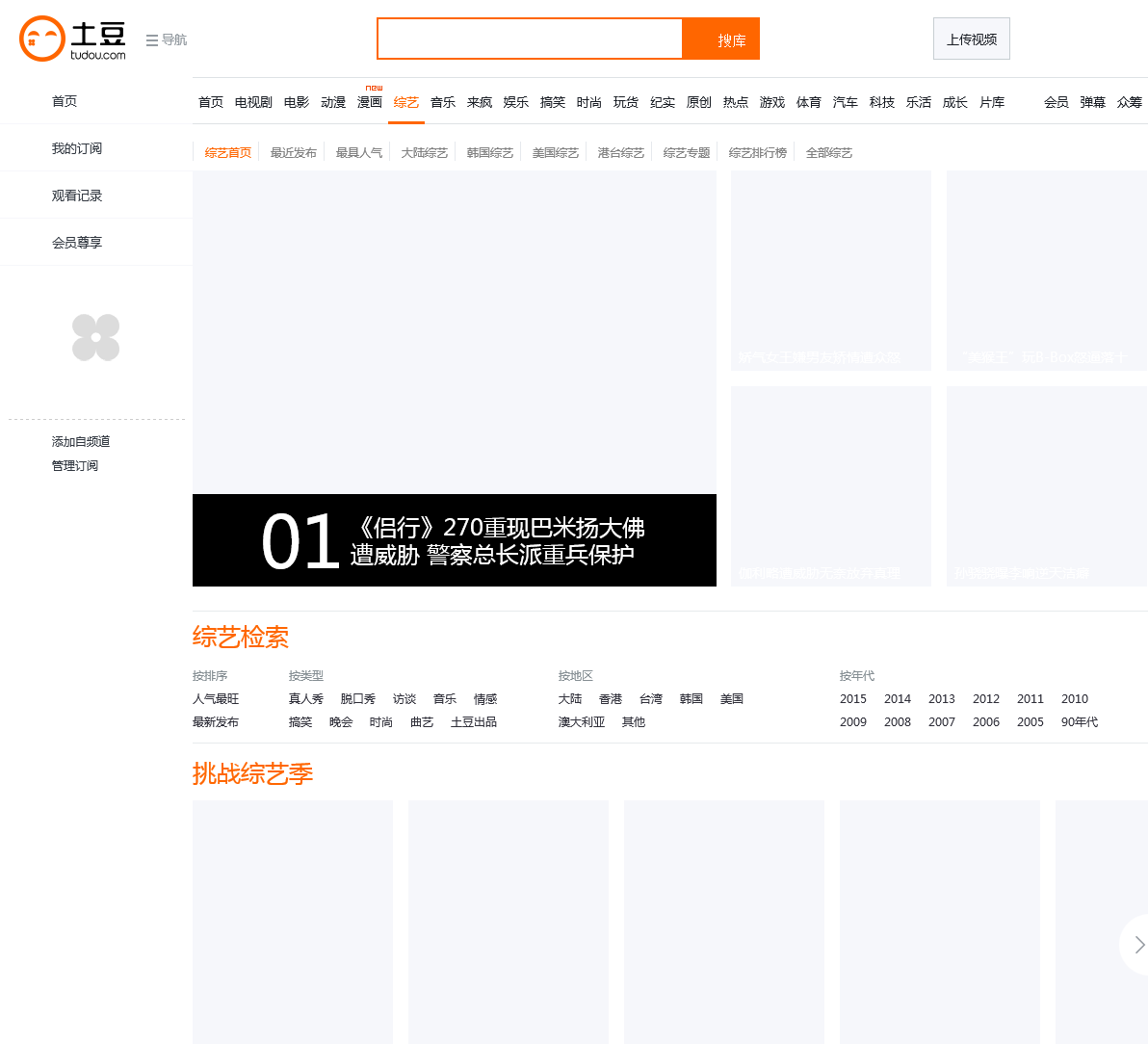Click 综艺检索 section heading
This screenshot has height=1044, width=1148.
coord(240,637)
